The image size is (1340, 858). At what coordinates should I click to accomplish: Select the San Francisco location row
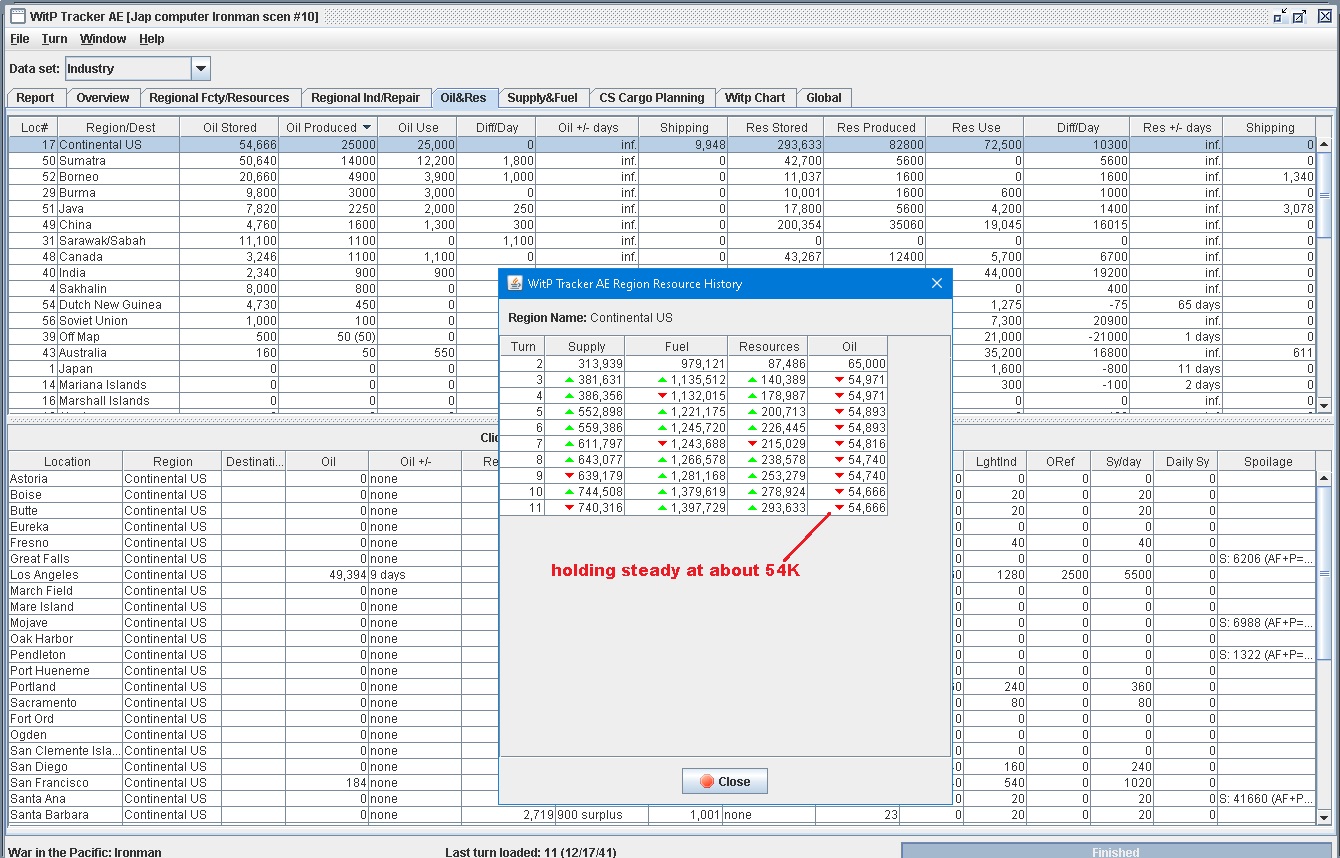663,783
